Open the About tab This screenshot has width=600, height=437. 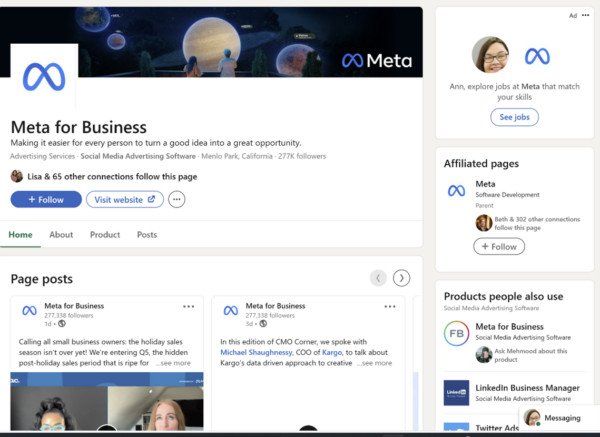point(61,235)
